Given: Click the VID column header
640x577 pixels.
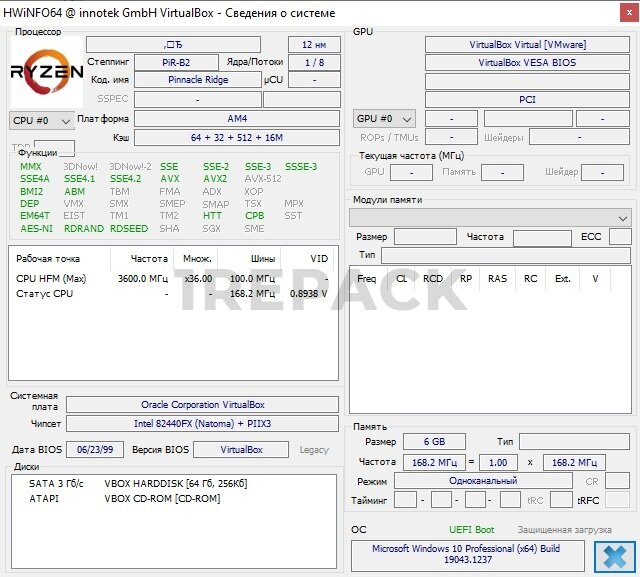Looking at the screenshot, I should (318, 258).
